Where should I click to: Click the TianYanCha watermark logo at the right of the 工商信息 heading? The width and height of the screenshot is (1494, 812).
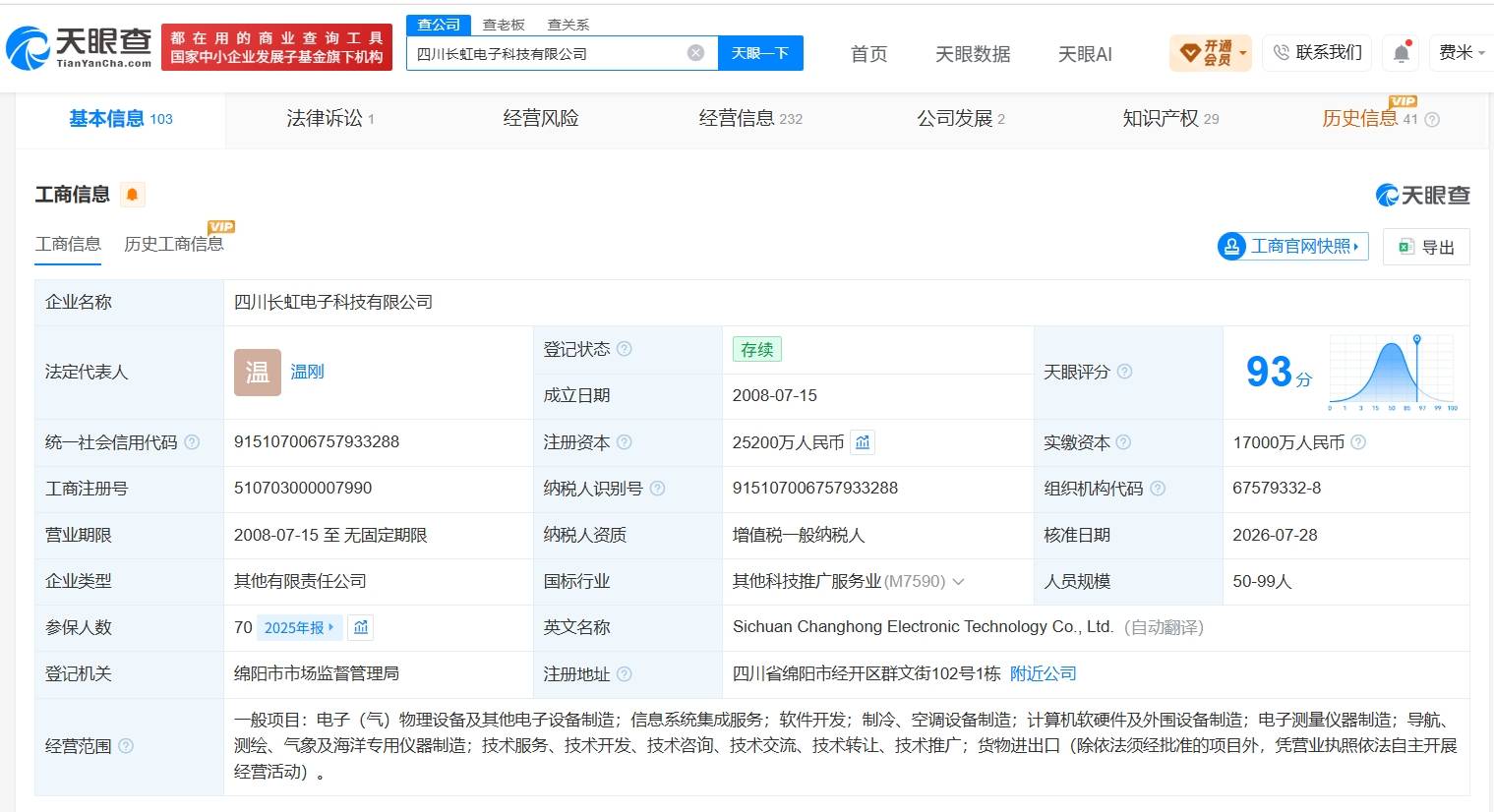(1422, 195)
